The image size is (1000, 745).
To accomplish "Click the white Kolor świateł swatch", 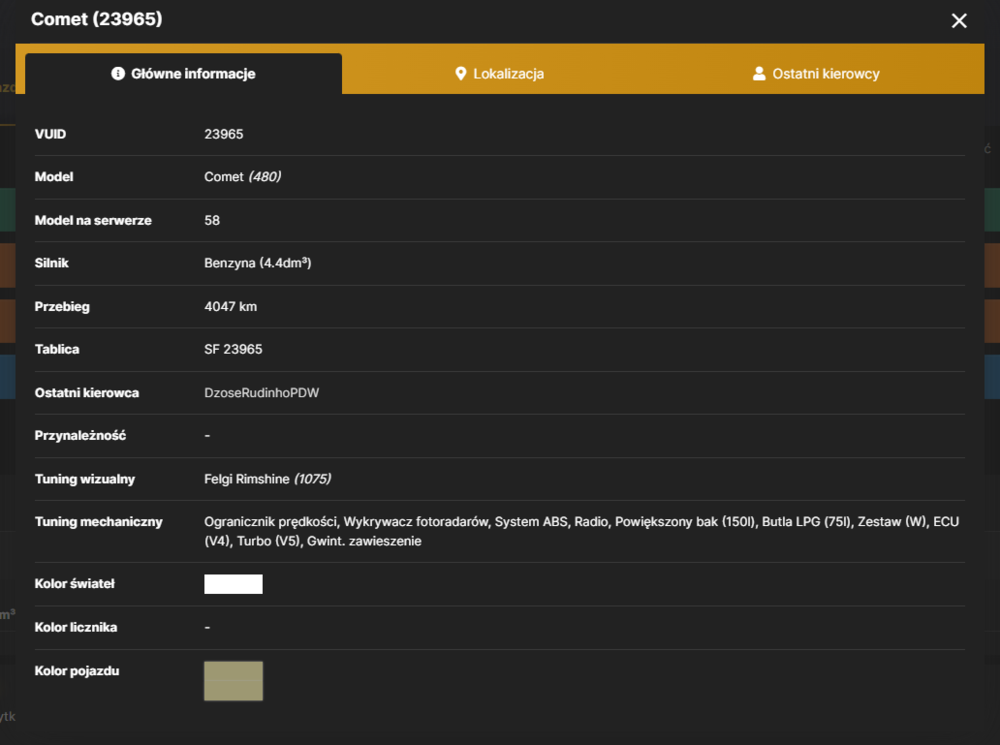I will 233,584.
